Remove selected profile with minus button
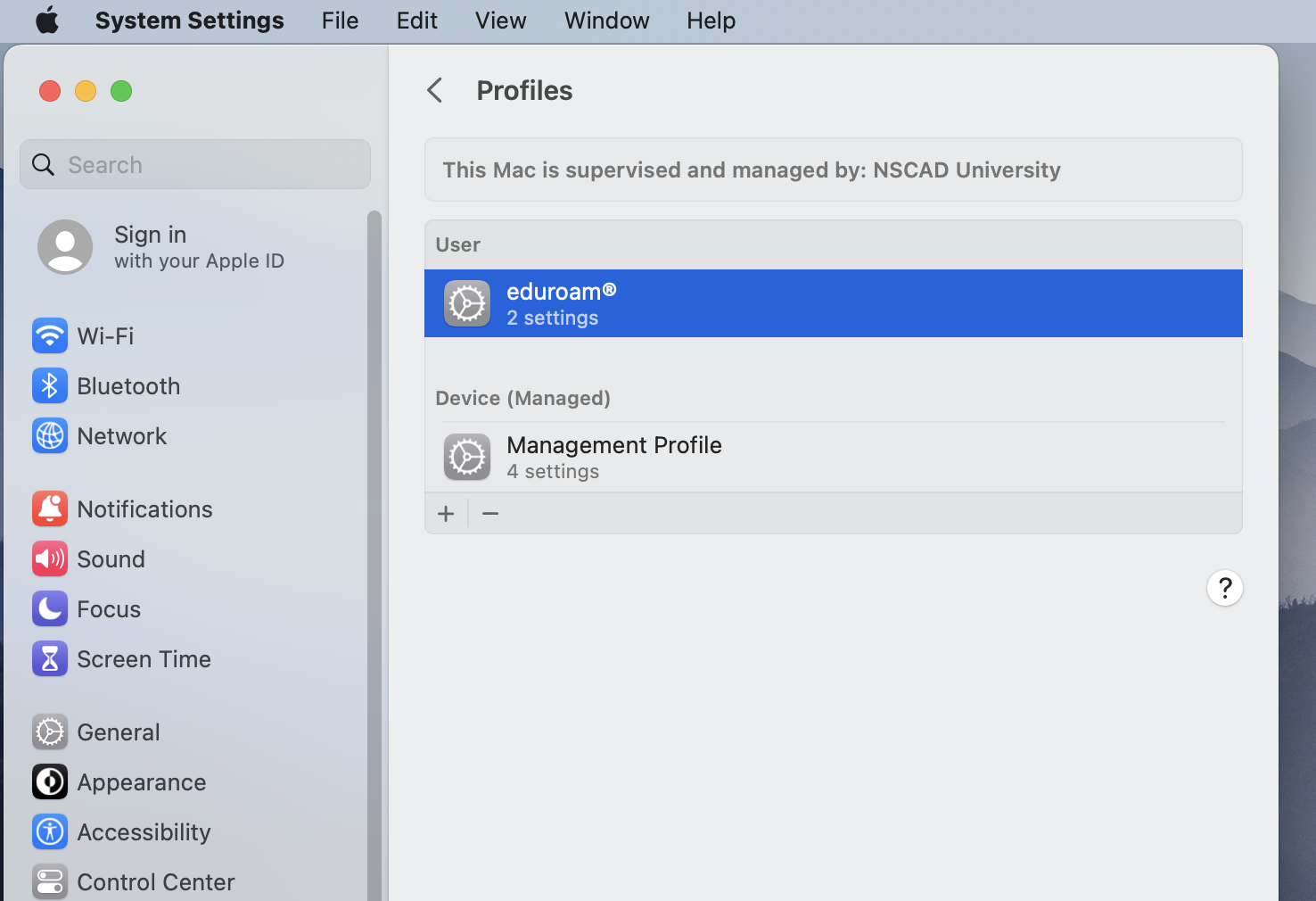The height and width of the screenshot is (901, 1316). [490, 514]
